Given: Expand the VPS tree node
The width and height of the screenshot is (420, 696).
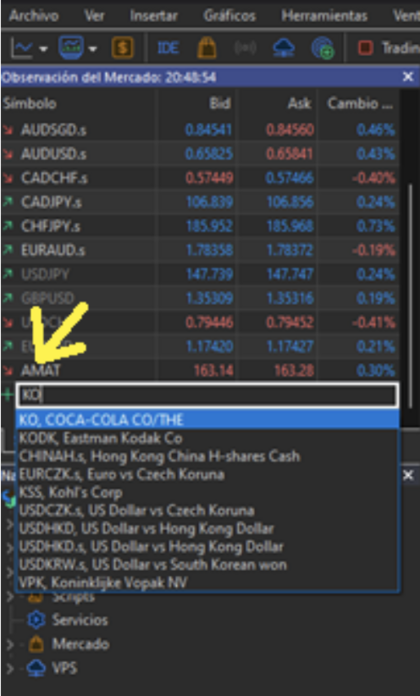Looking at the screenshot, I should pos(10,668).
